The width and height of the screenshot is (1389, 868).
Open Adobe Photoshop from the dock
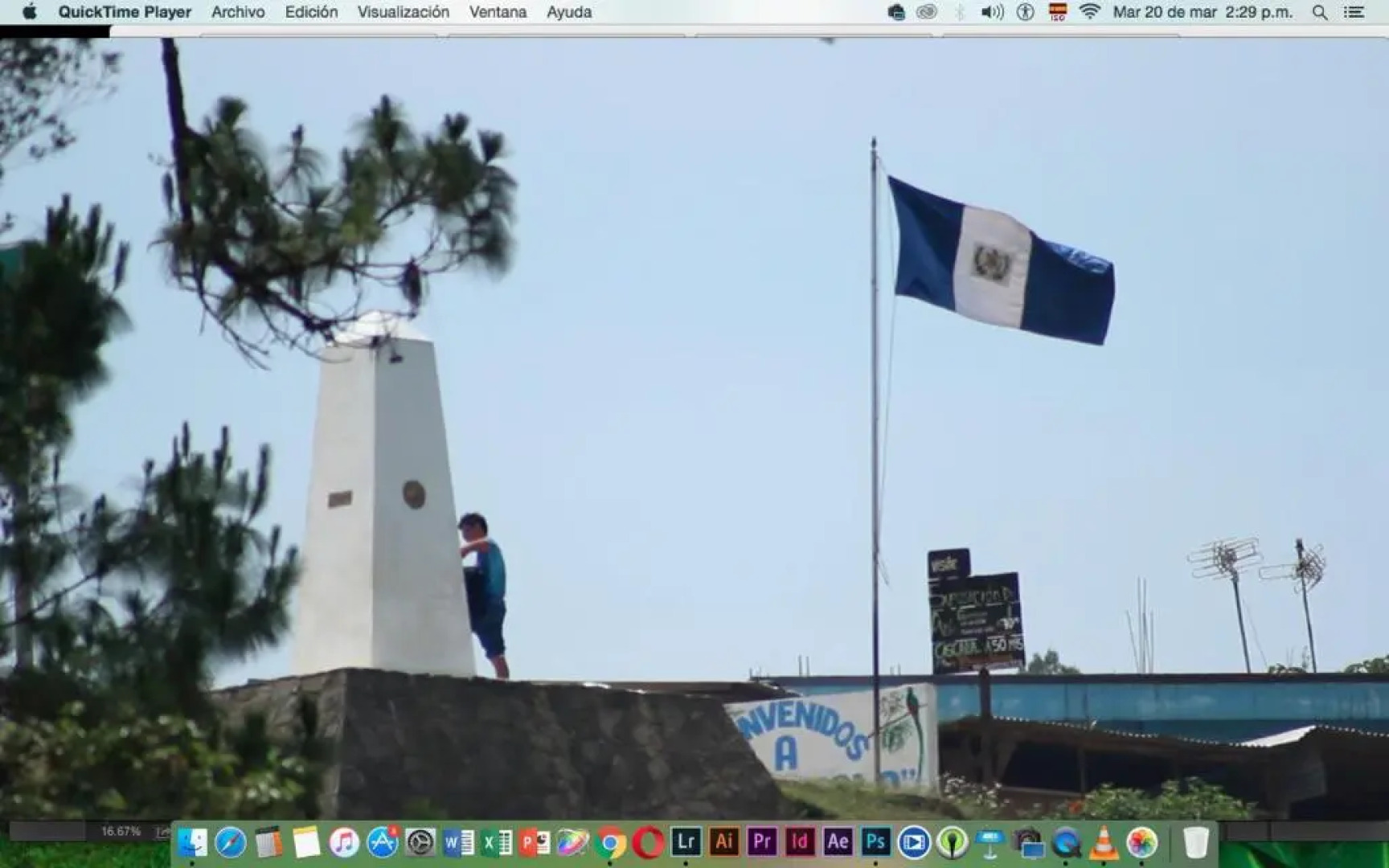[x=875, y=841]
